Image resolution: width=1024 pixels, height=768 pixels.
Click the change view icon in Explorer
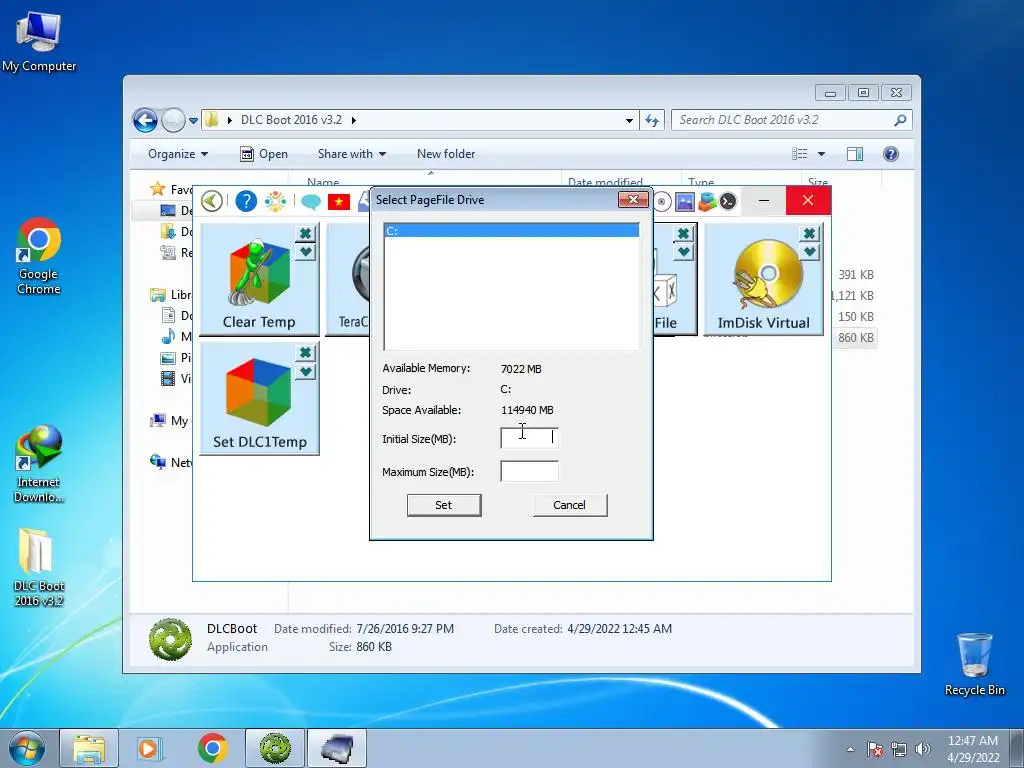(x=799, y=154)
